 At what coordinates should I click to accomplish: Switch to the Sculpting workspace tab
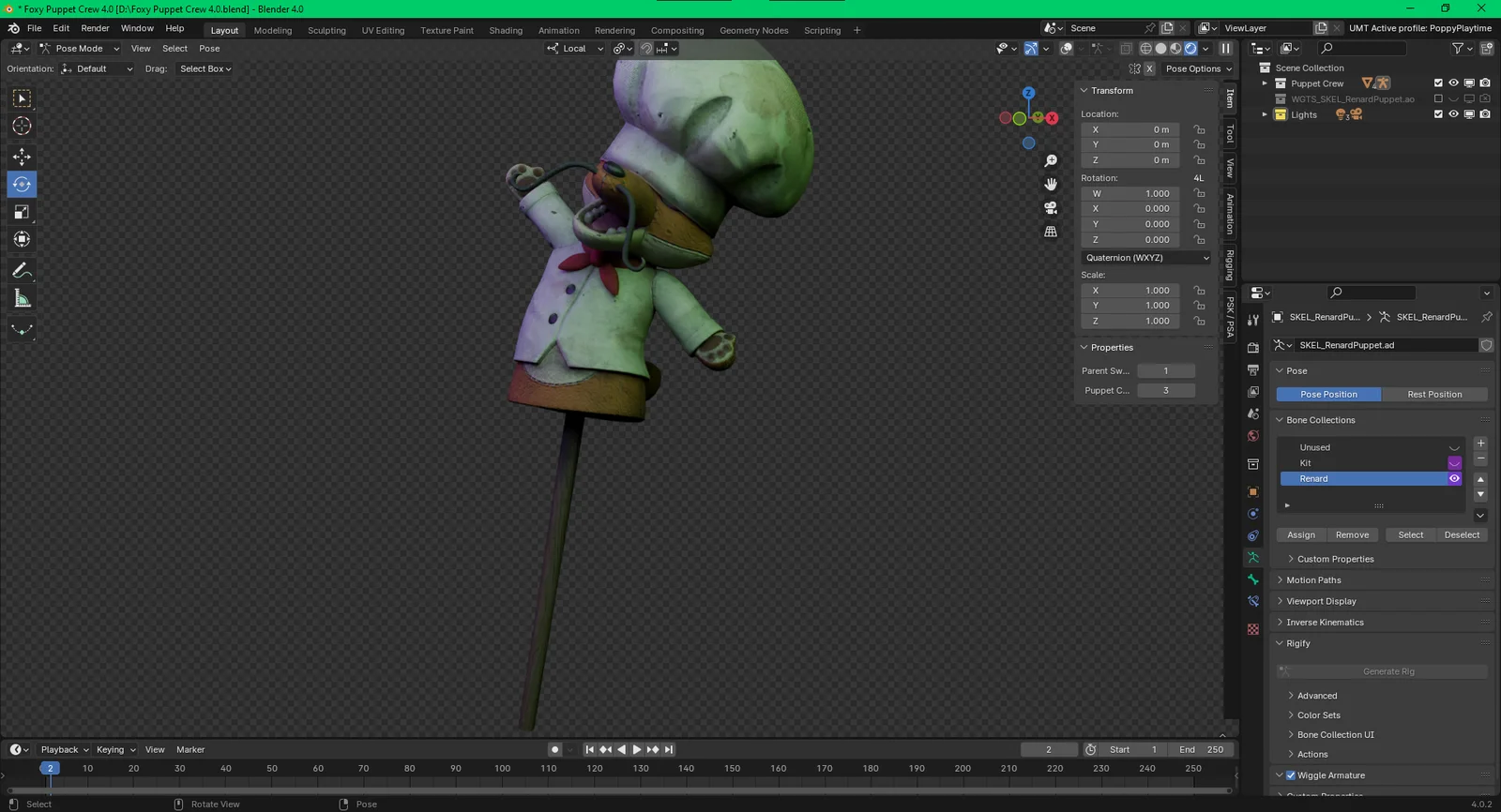(x=326, y=30)
